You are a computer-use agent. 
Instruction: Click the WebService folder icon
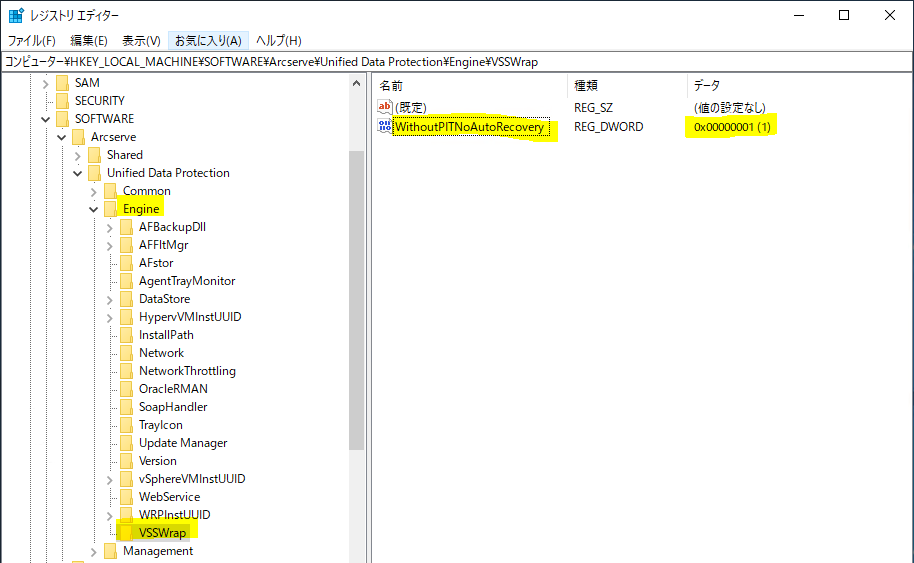126,497
